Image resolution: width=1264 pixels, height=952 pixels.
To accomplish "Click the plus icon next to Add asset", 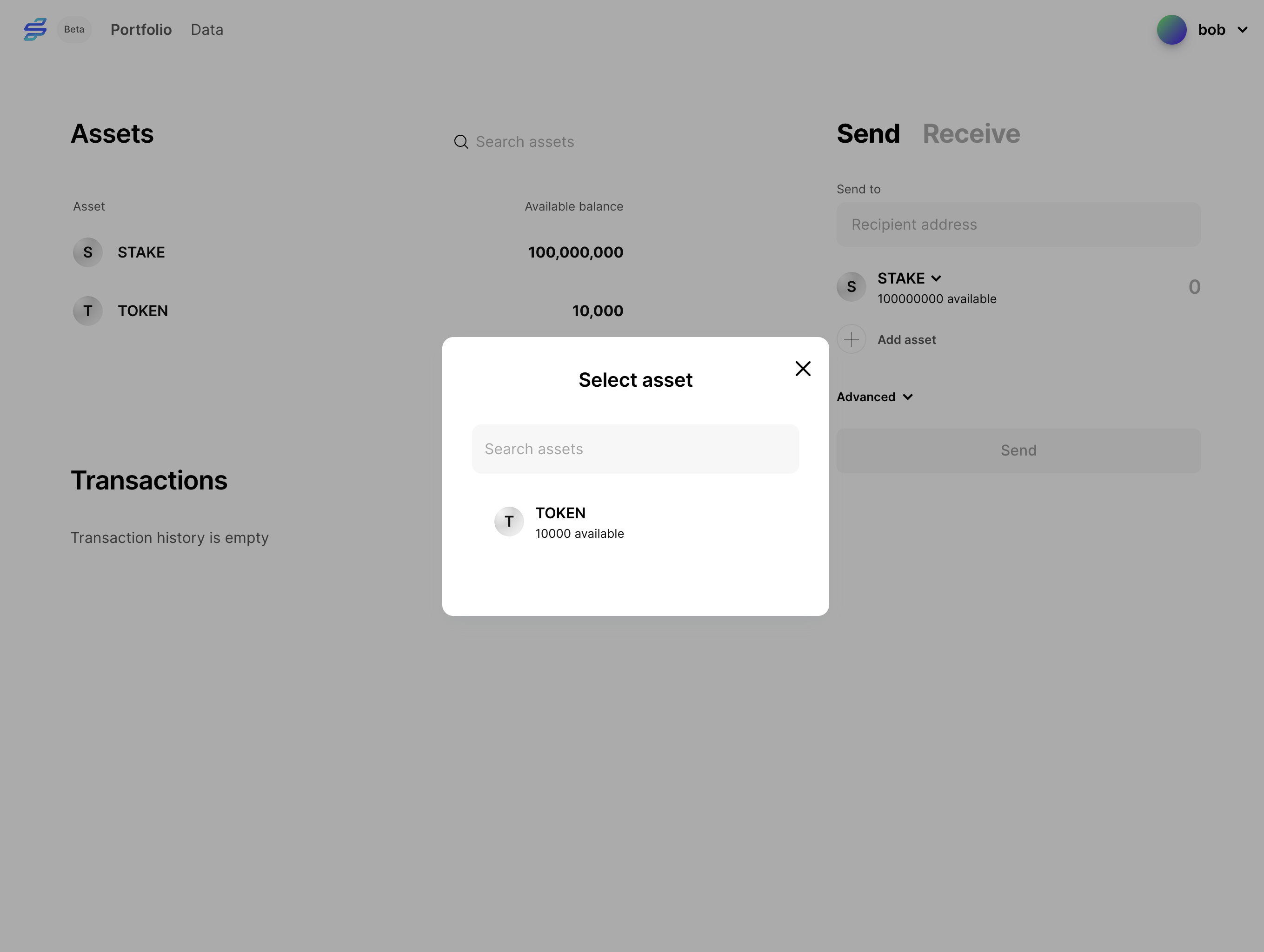I will [x=851, y=339].
